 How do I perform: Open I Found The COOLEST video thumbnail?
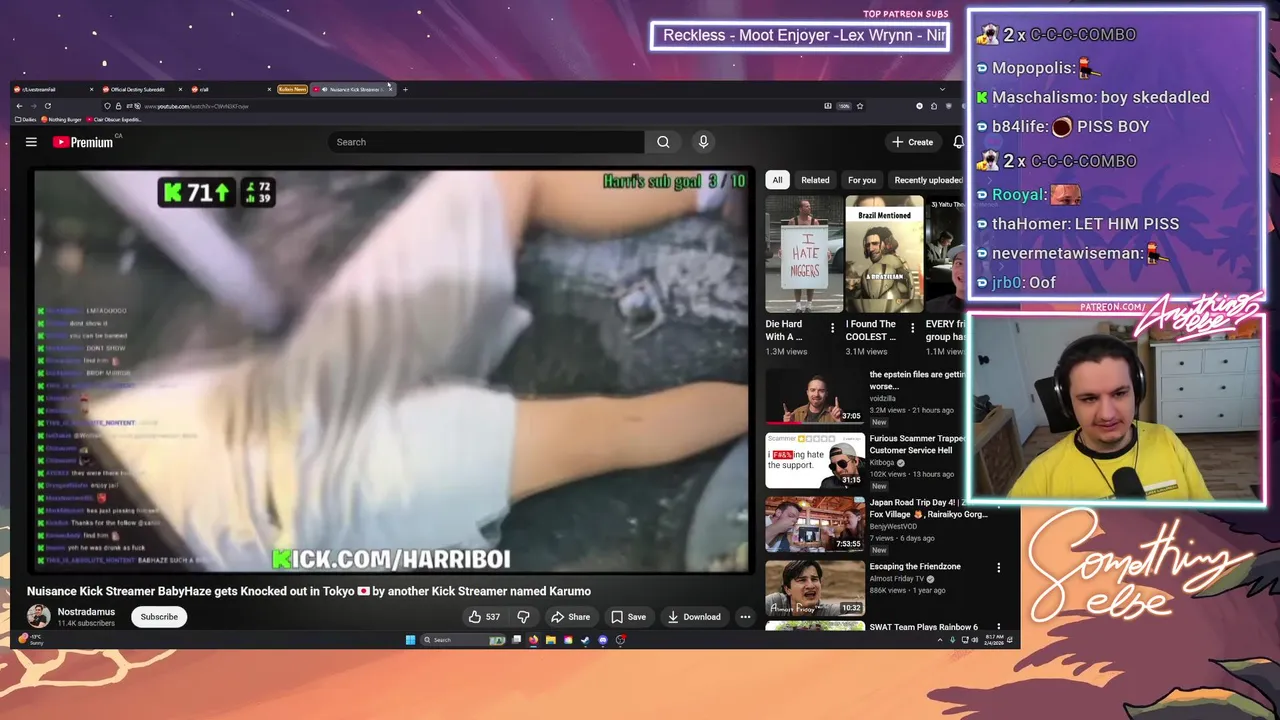point(884,254)
